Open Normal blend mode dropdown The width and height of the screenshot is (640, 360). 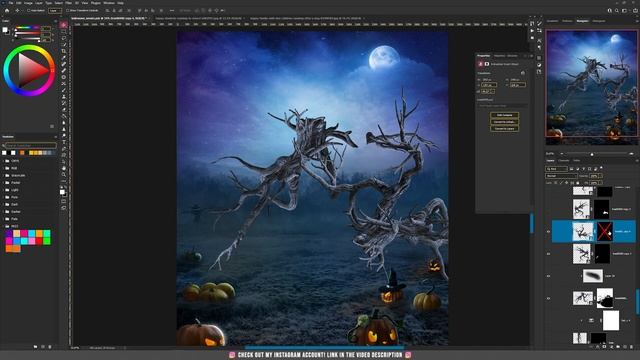click(561, 176)
